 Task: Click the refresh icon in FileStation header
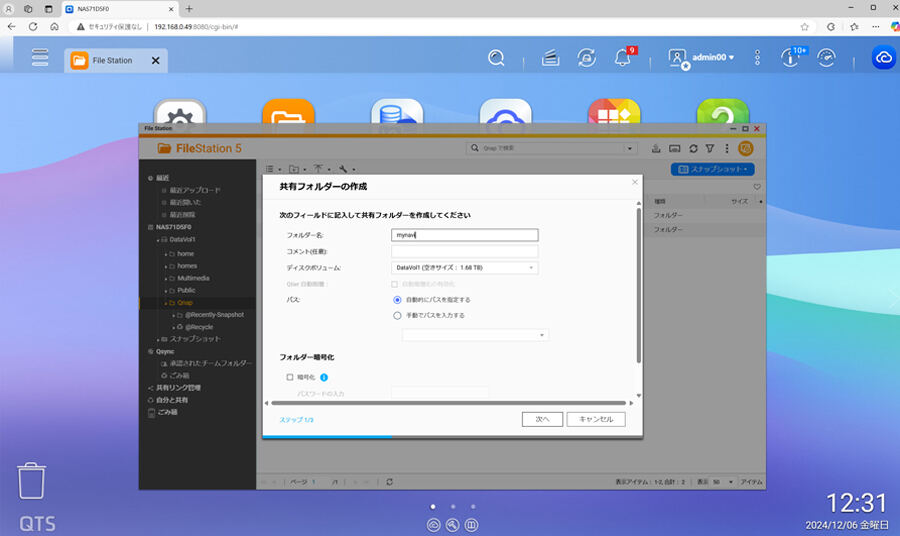pyautogui.click(x=693, y=149)
